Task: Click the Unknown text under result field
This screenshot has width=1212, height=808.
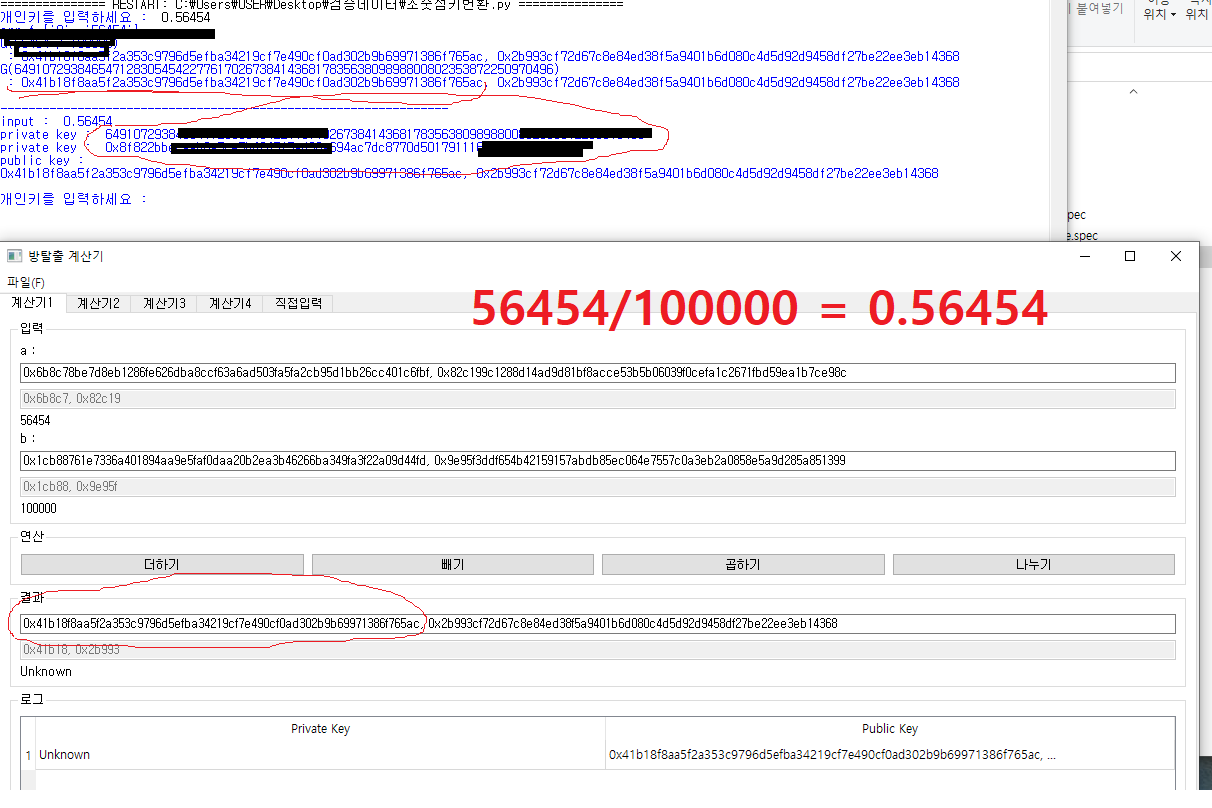Action: pos(46,672)
